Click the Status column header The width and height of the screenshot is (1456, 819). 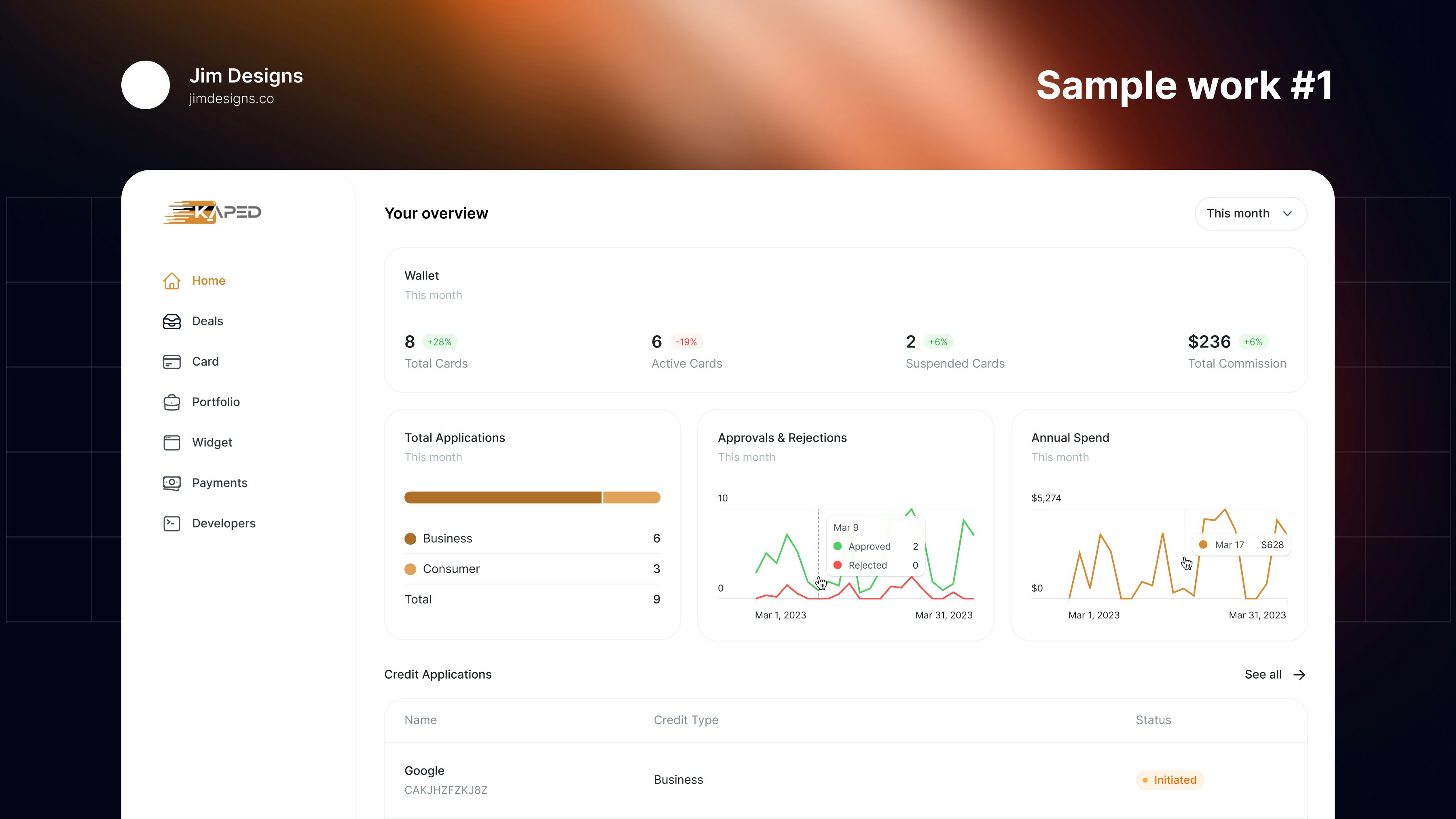click(x=1153, y=720)
